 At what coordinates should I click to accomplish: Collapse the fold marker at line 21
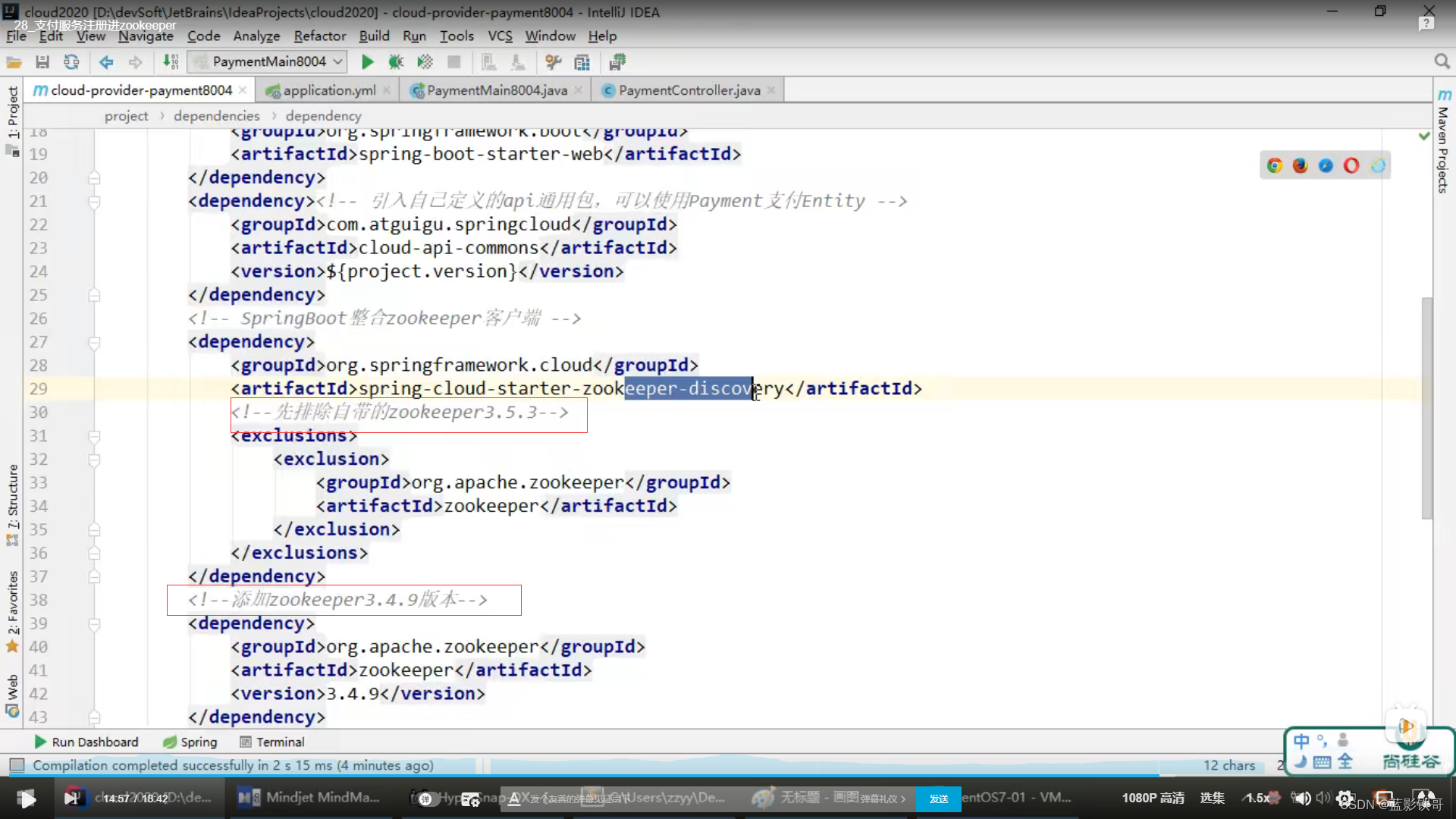94,202
